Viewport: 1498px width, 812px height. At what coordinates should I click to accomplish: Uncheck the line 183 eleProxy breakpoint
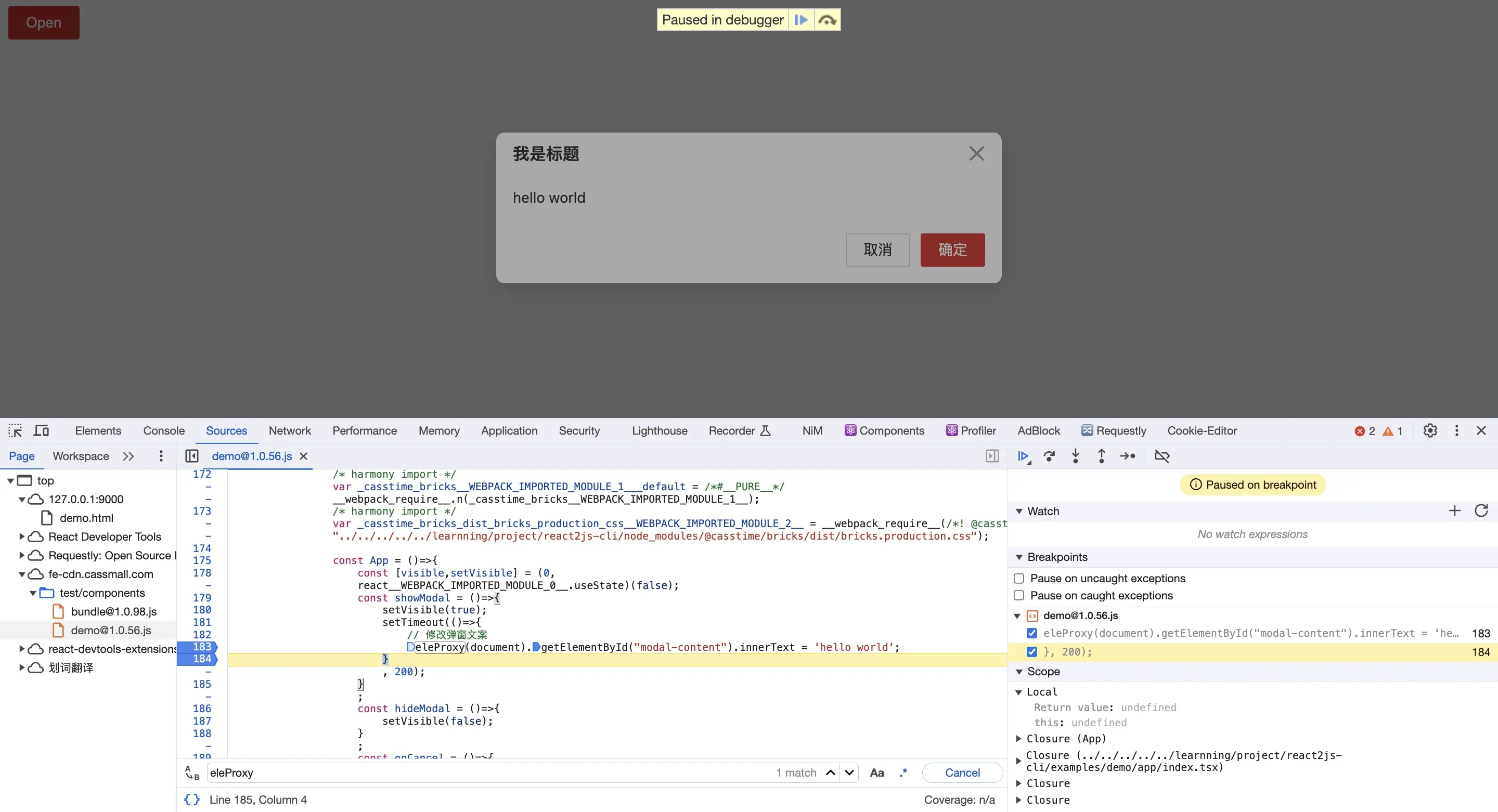click(x=1031, y=633)
